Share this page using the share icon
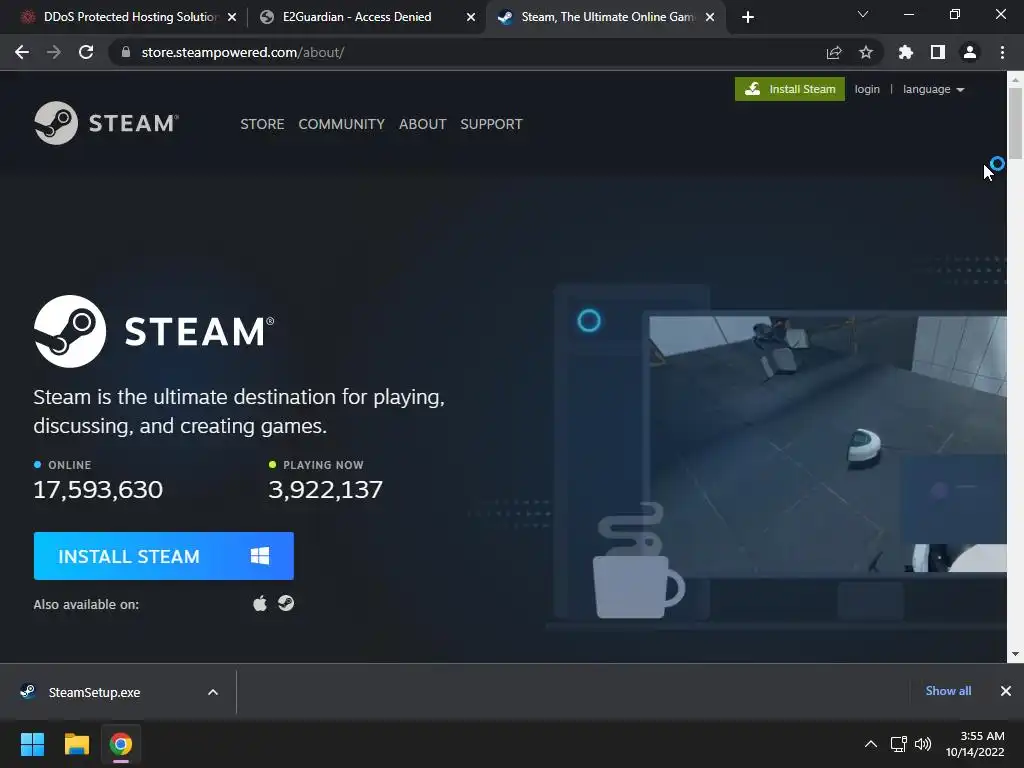 834,52
